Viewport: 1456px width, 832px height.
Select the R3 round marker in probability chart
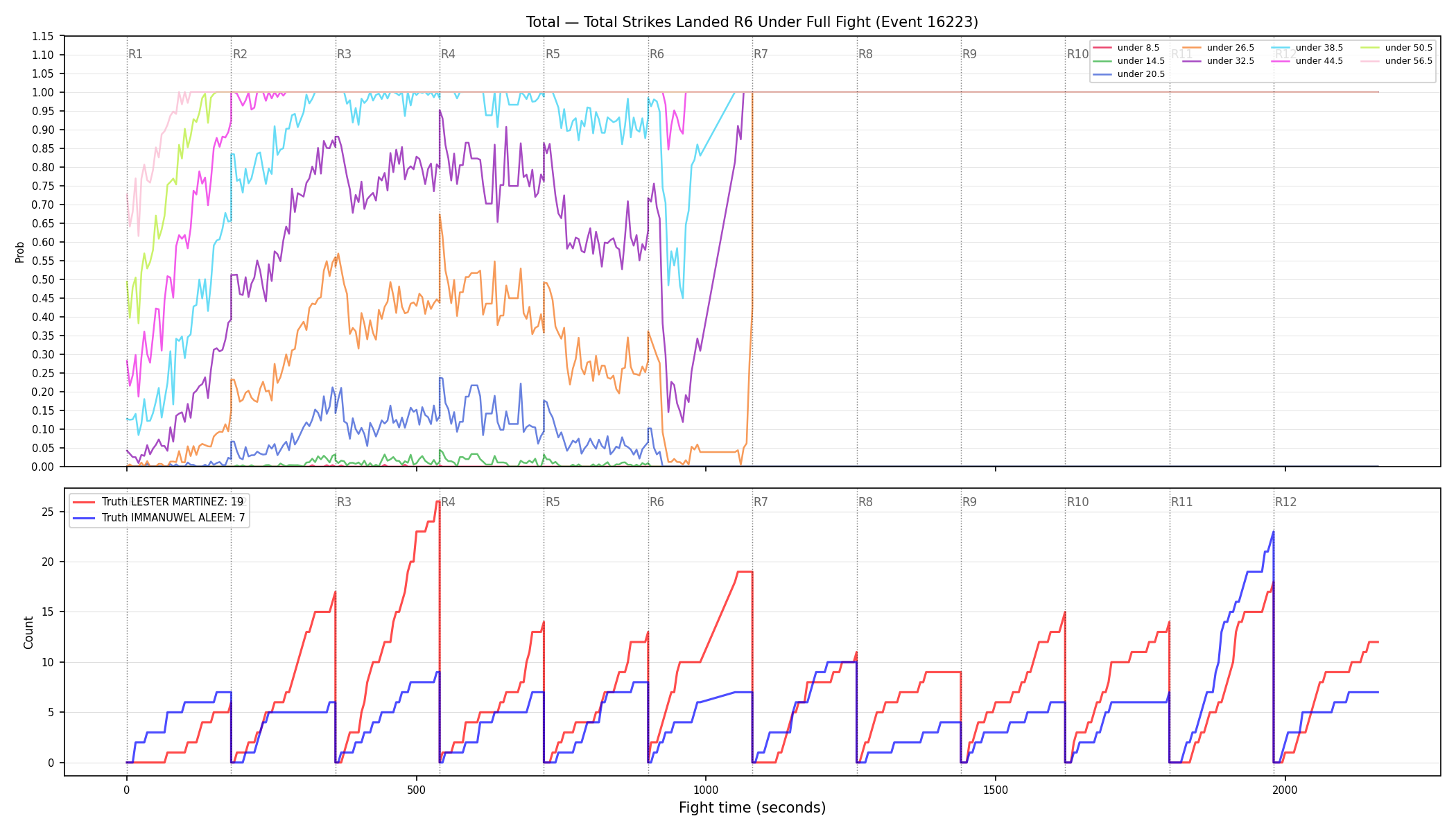[344, 54]
